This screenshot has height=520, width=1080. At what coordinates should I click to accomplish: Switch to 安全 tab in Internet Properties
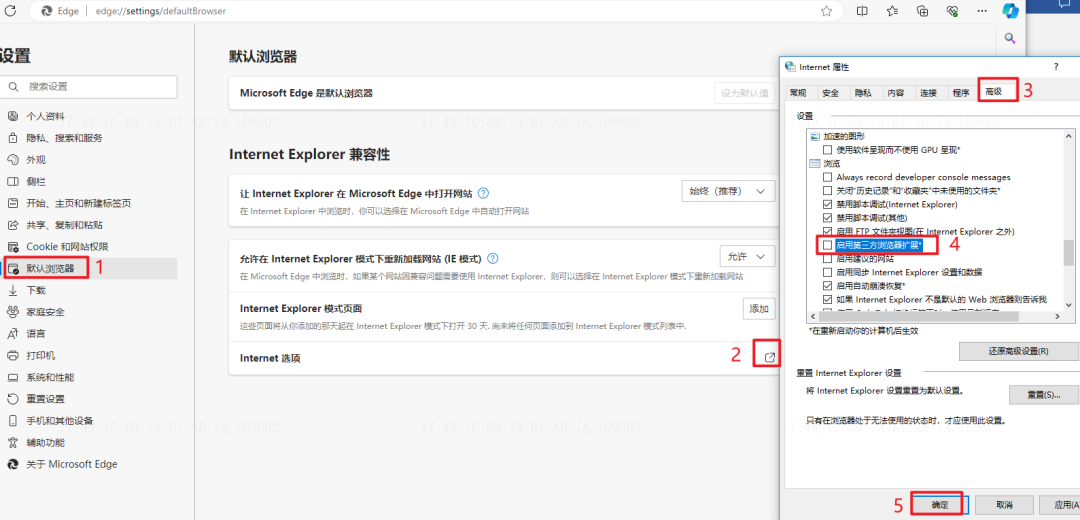click(831, 92)
